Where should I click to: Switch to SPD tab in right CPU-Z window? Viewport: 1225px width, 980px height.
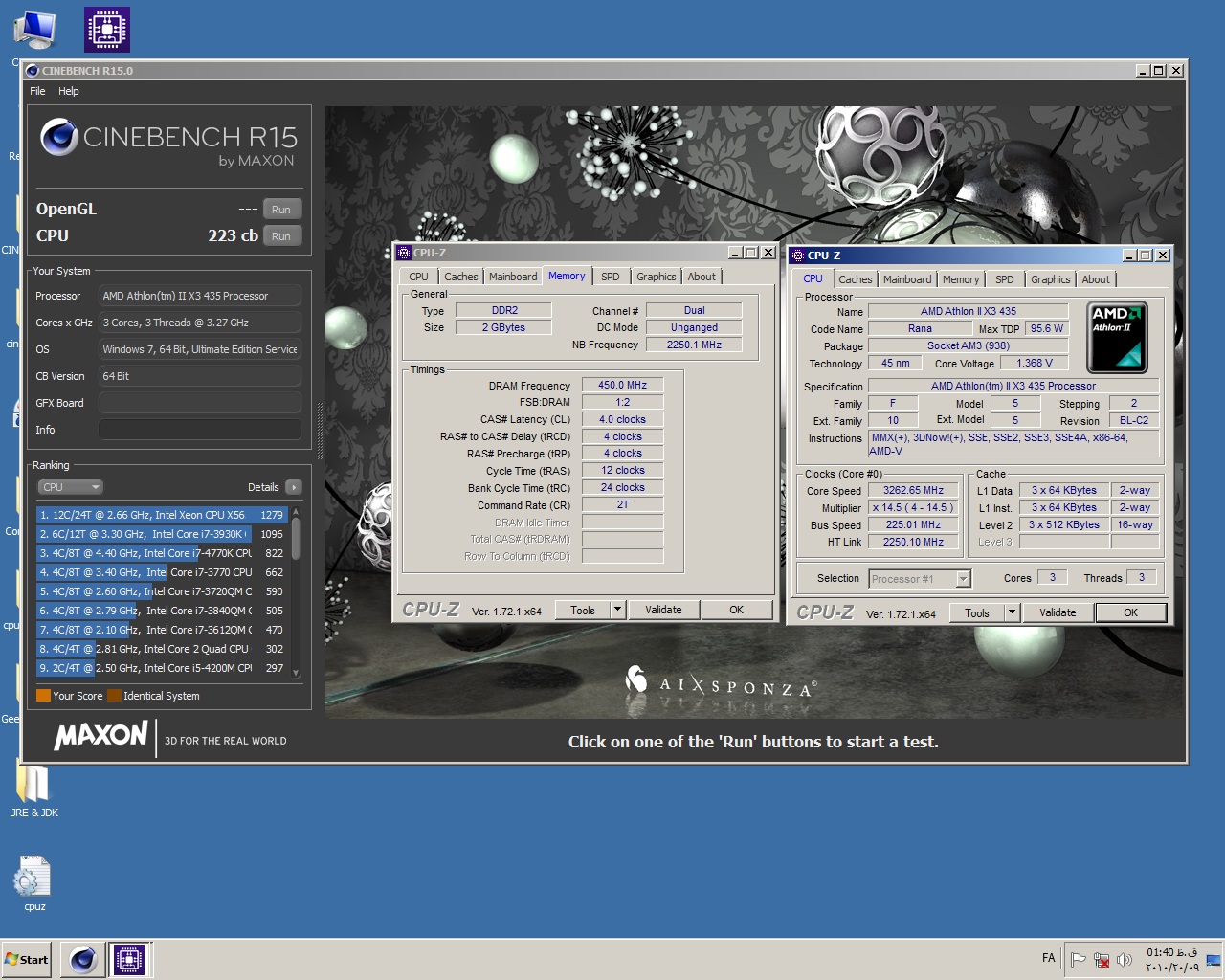pyautogui.click(x=1005, y=279)
